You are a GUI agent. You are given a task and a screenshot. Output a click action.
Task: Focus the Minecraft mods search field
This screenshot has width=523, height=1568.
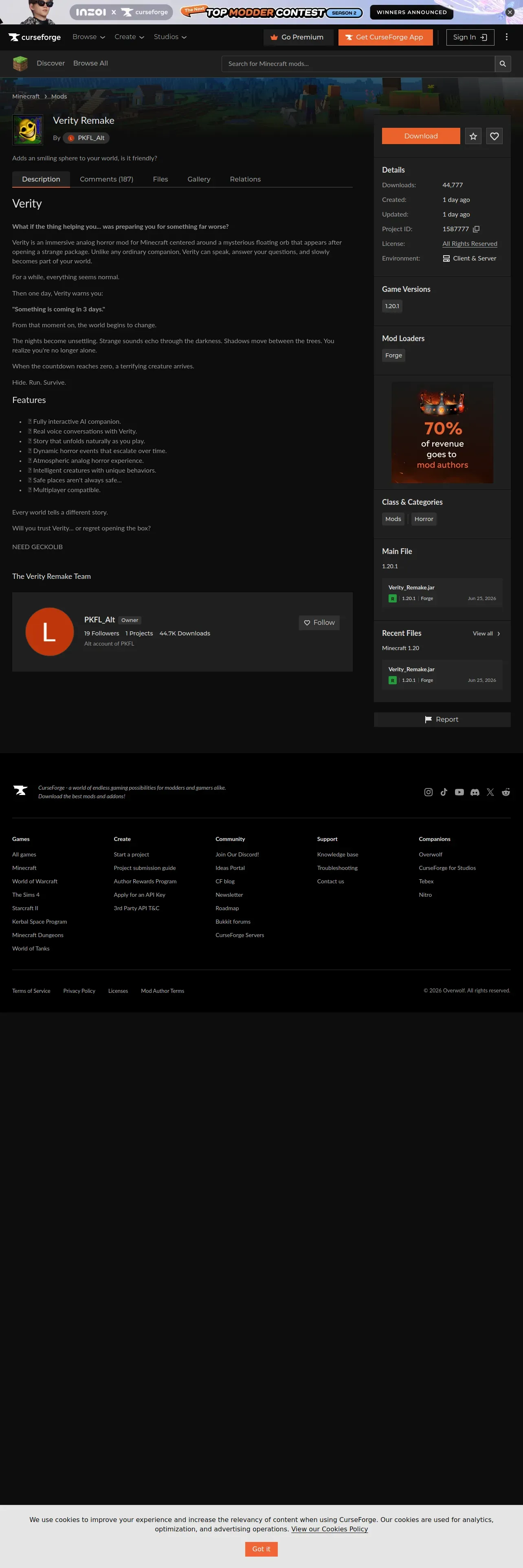pyautogui.click(x=358, y=64)
